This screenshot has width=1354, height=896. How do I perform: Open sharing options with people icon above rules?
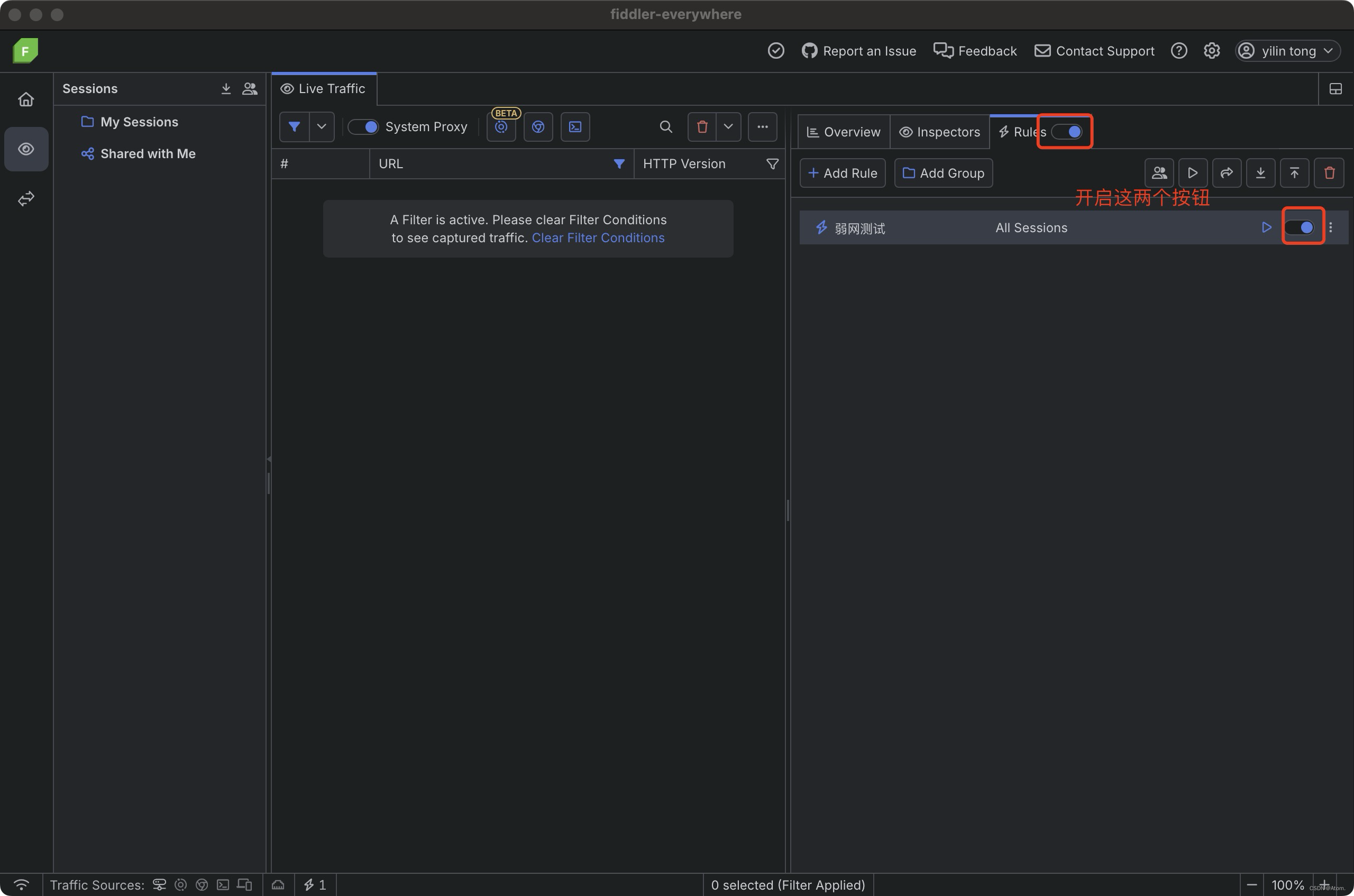pyautogui.click(x=1159, y=172)
